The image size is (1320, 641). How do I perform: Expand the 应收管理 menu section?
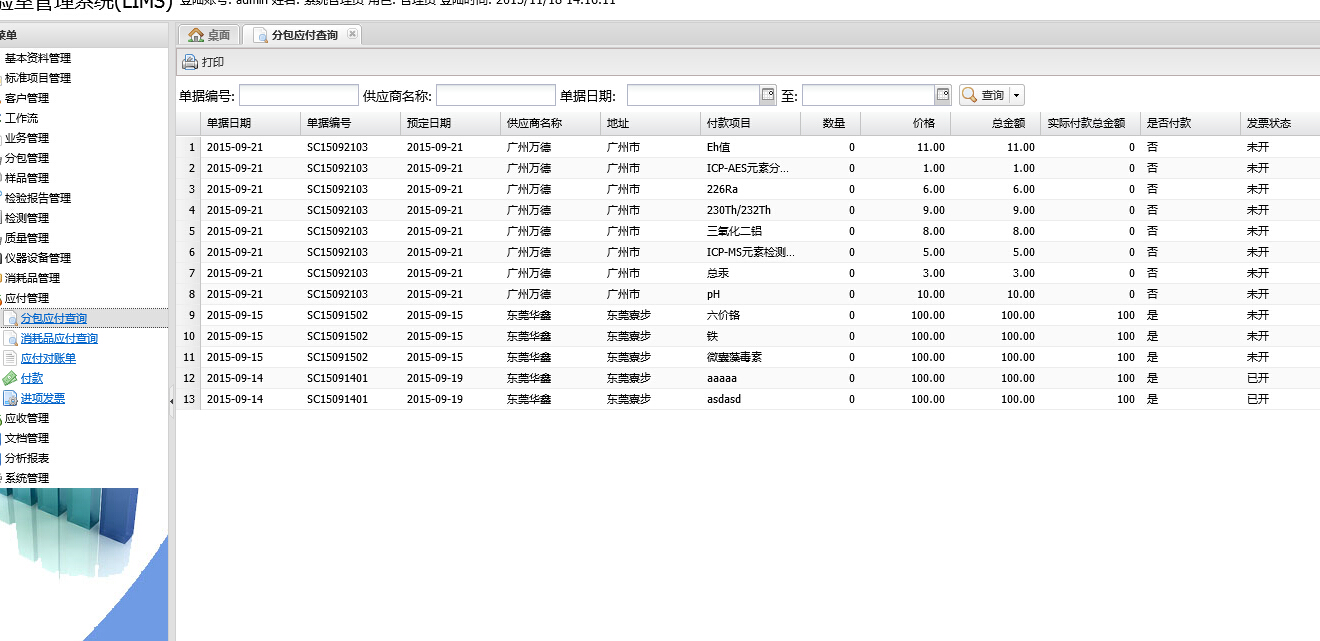[x=26, y=418]
